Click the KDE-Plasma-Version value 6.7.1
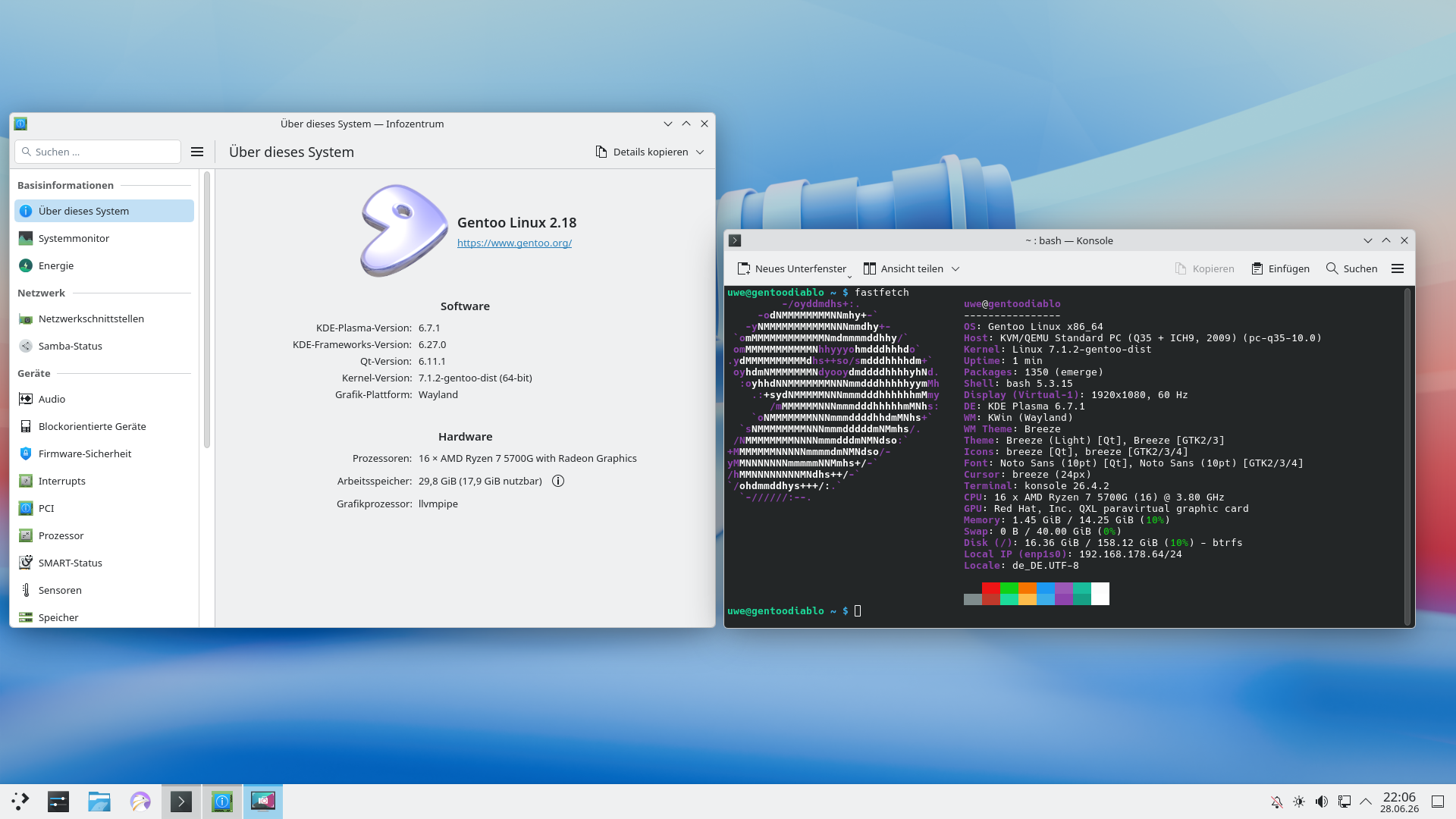The image size is (1456, 819). pos(429,328)
